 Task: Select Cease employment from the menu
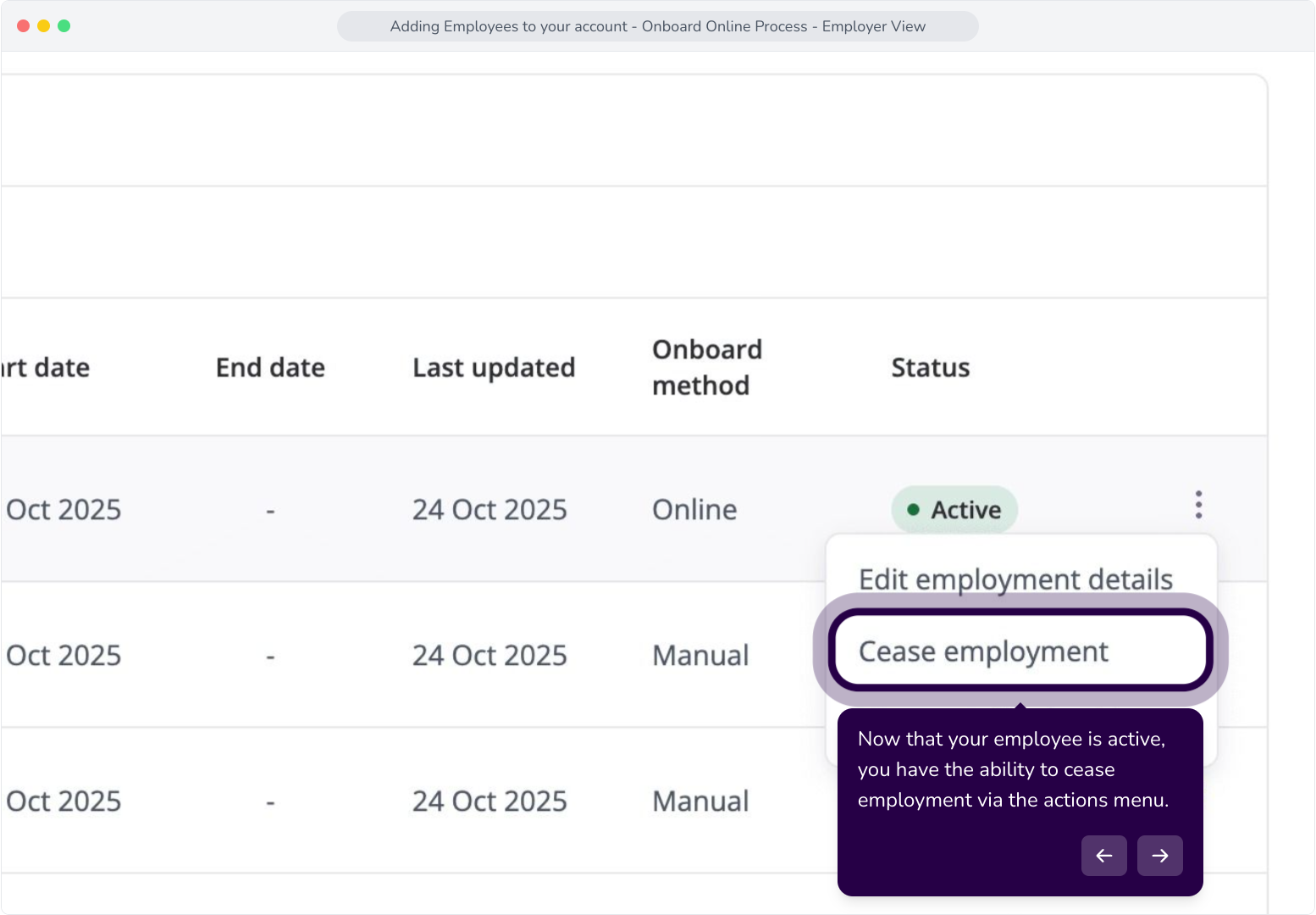pyautogui.click(x=1020, y=651)
